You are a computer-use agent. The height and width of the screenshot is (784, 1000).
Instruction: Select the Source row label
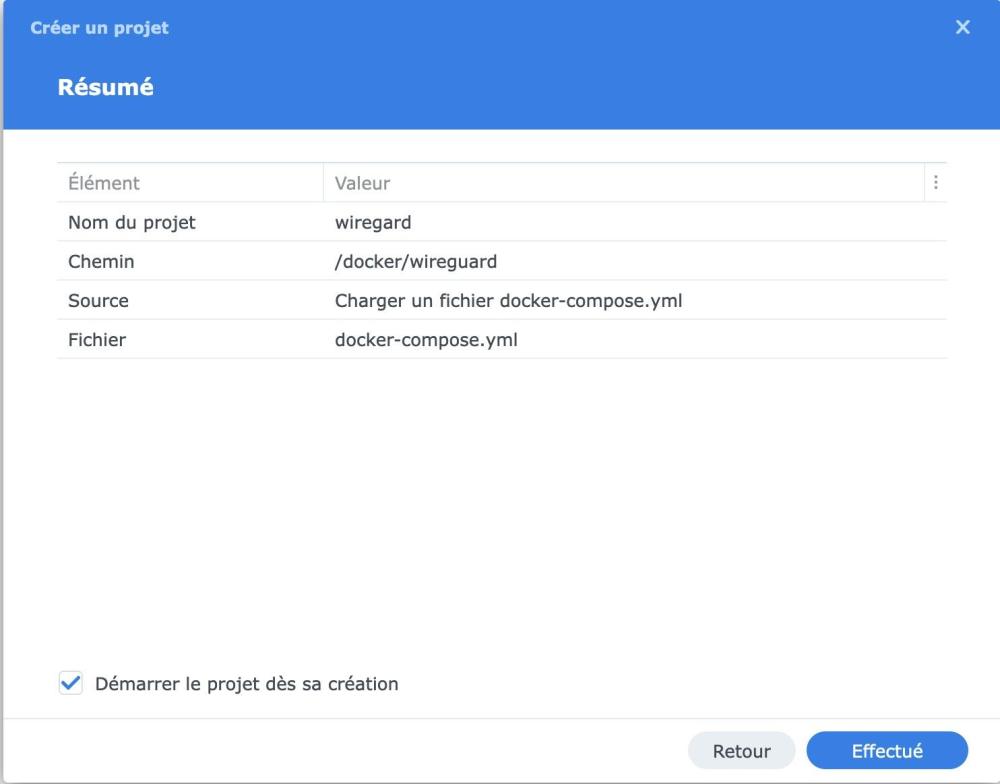pyautogui.click(x=98, y=300)
